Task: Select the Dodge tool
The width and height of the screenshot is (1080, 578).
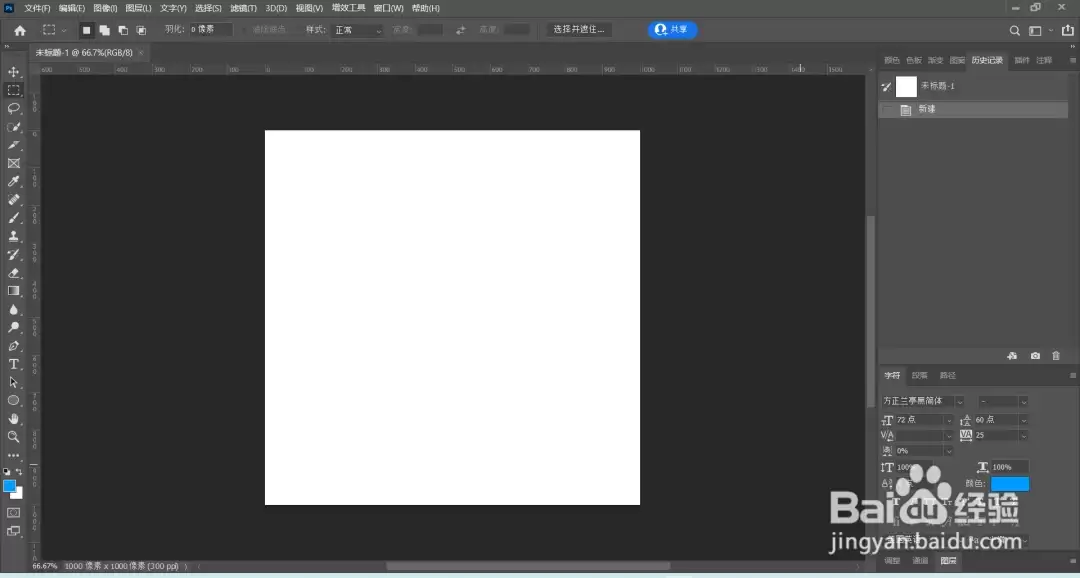Action: 13,327
